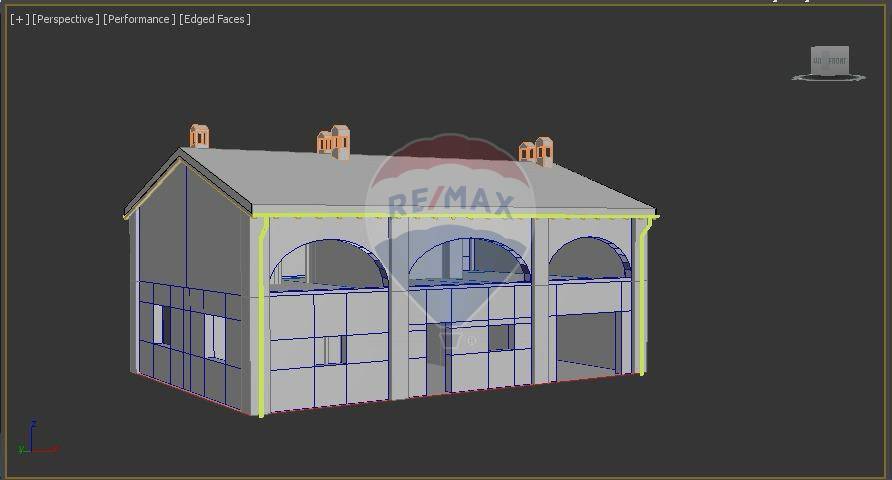Click the XYZ axis gizmo in viewport corner
Viewport: 892px width, 480px height.
click(33, 439)
